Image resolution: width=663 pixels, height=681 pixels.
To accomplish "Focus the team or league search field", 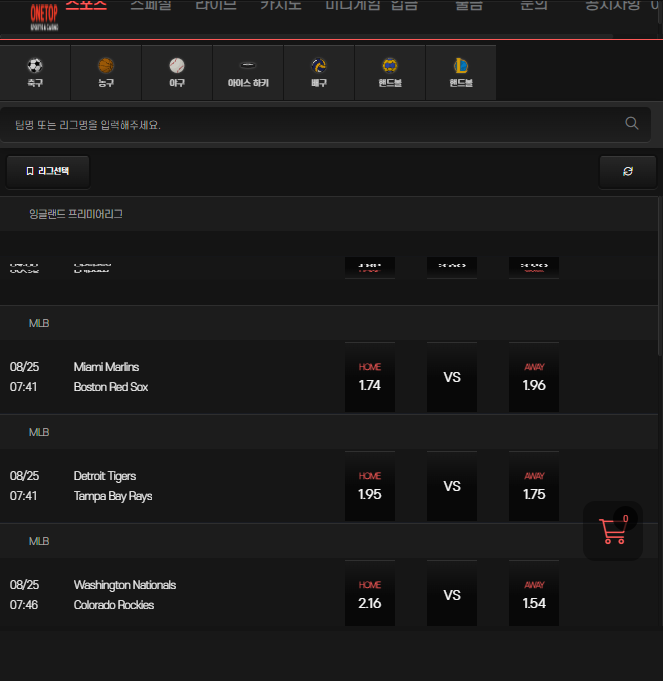I will tap(325, 125).
